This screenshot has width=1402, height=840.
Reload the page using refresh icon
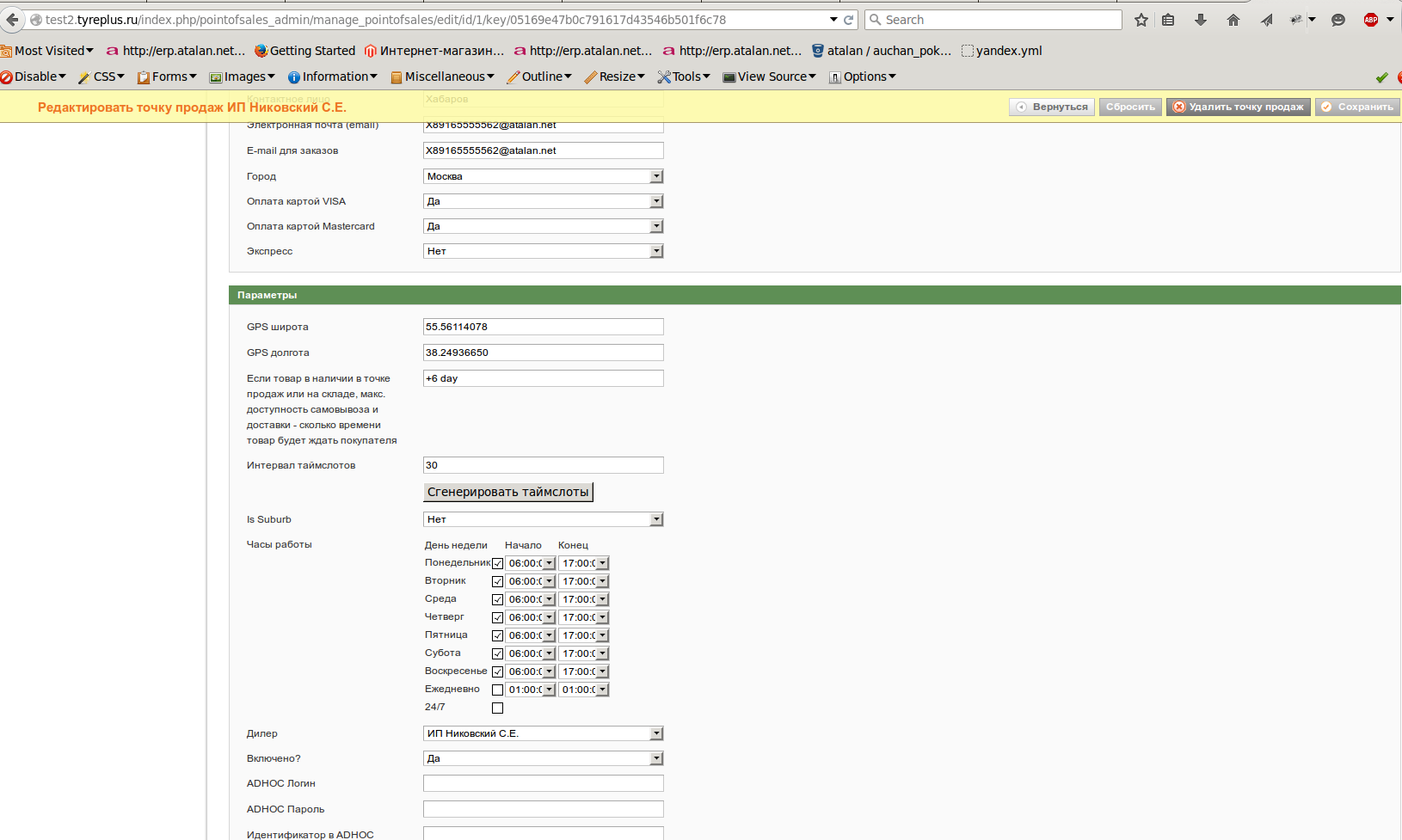pos(848,20)
